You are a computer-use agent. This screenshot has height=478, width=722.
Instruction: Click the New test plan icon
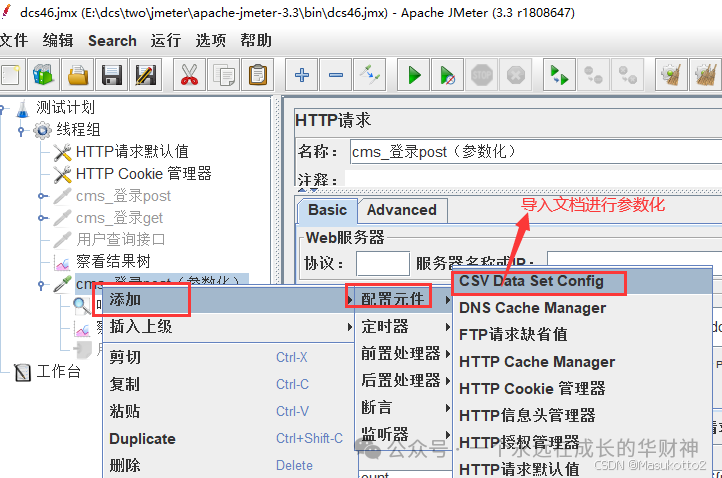coord(11,75)
